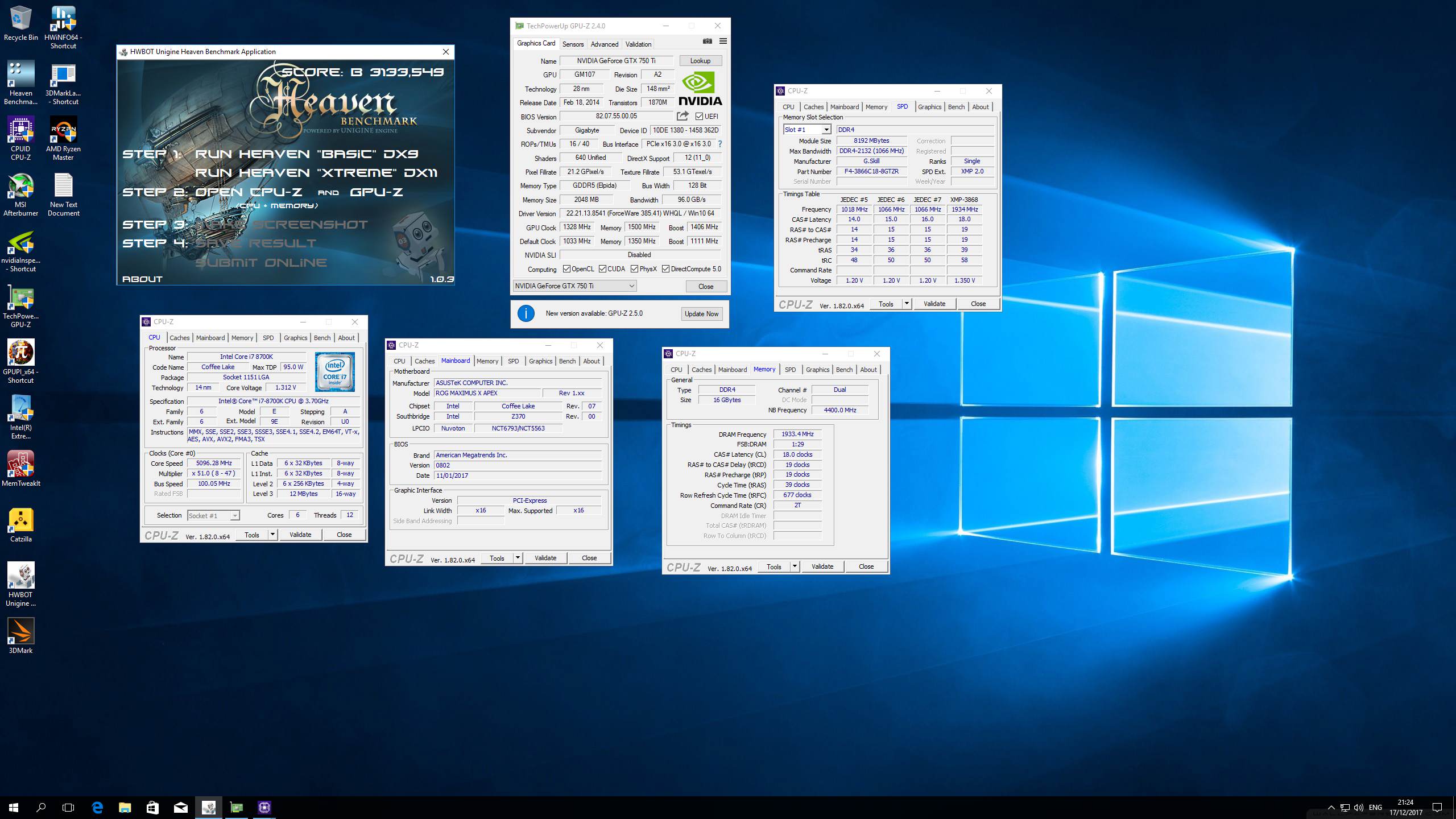Expand Tools arrow in CPU-Z Memory window

[x=795, y=566]
